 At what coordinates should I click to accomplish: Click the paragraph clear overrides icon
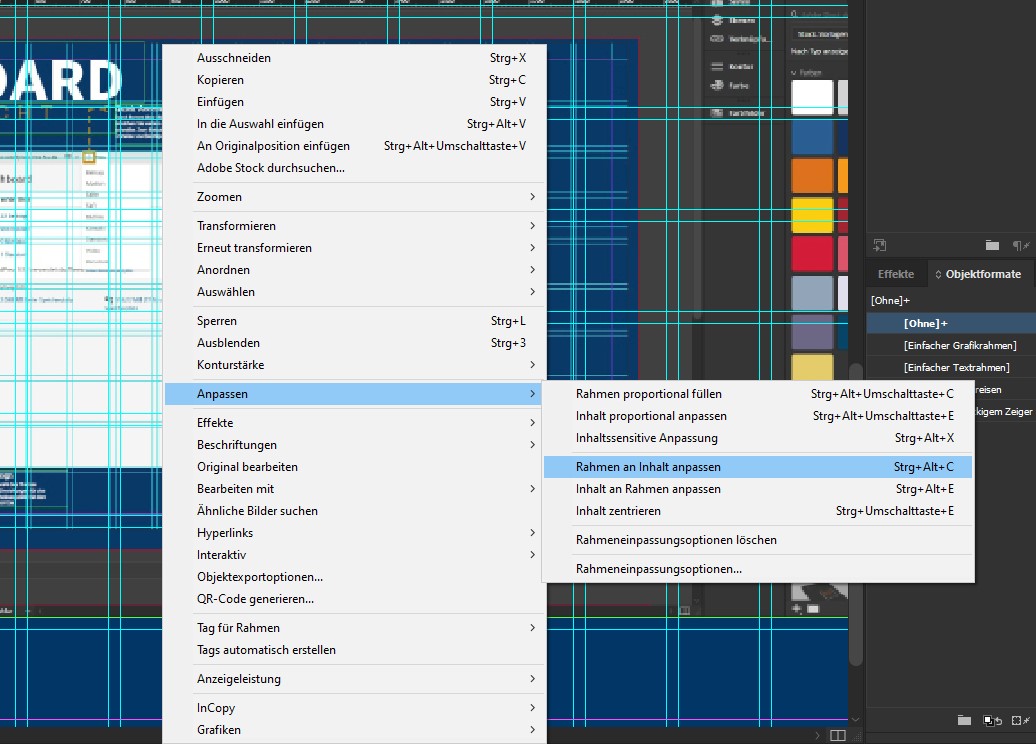[x=1020, y=245]
